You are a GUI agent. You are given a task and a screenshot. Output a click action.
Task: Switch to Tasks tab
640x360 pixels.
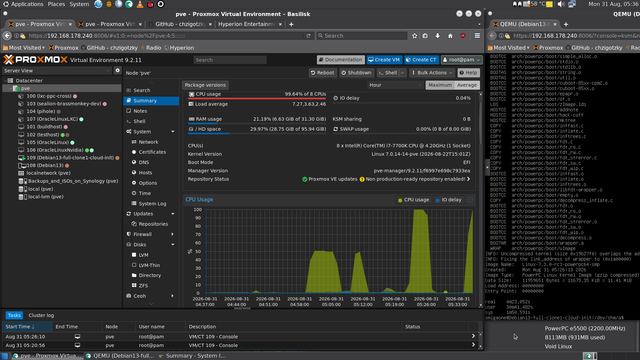point(14,315)
